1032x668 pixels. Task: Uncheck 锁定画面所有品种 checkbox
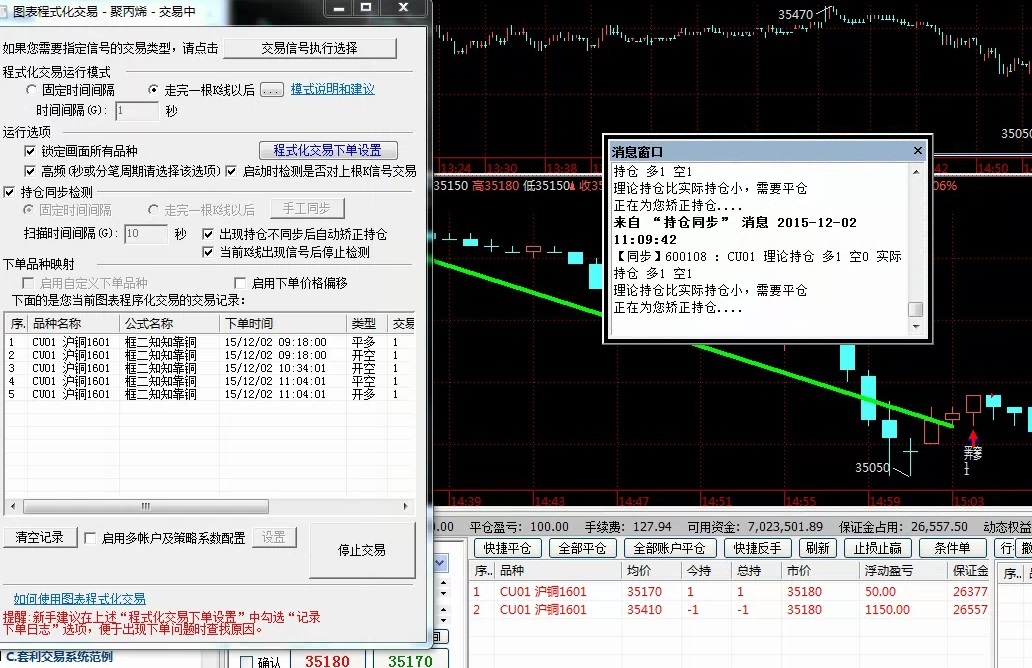click(30, 151)
